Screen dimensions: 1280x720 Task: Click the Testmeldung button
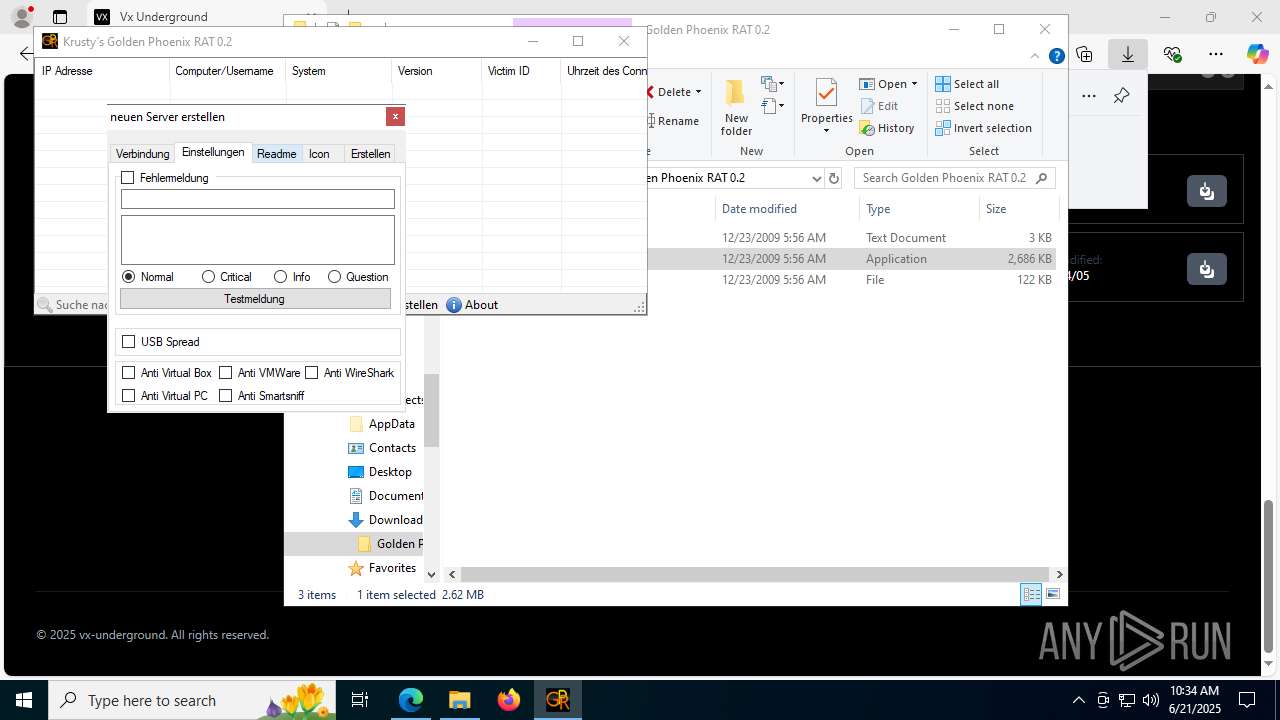tap(255, 299)
